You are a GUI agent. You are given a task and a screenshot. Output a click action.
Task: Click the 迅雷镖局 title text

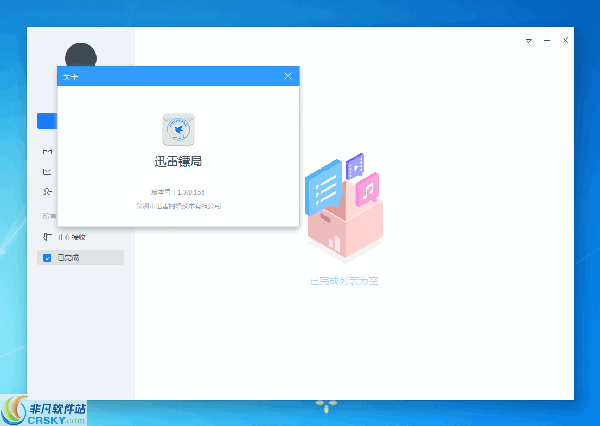point(178,162)
